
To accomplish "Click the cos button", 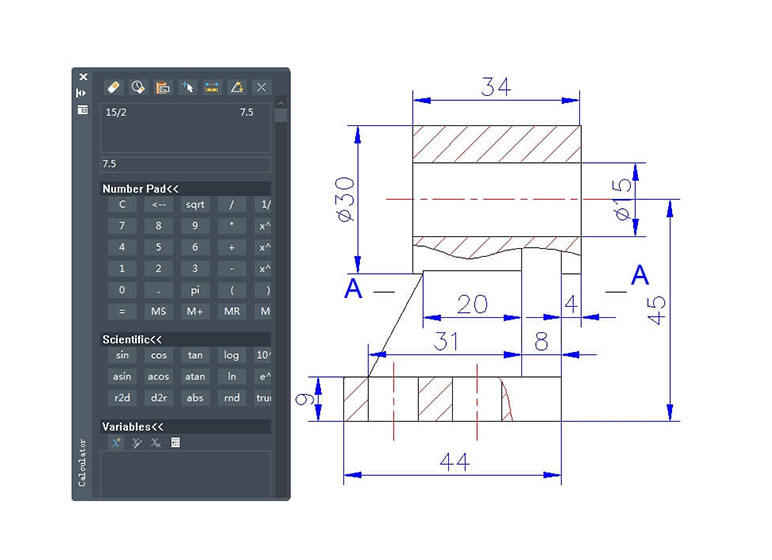I will click(x=159, y=355).
